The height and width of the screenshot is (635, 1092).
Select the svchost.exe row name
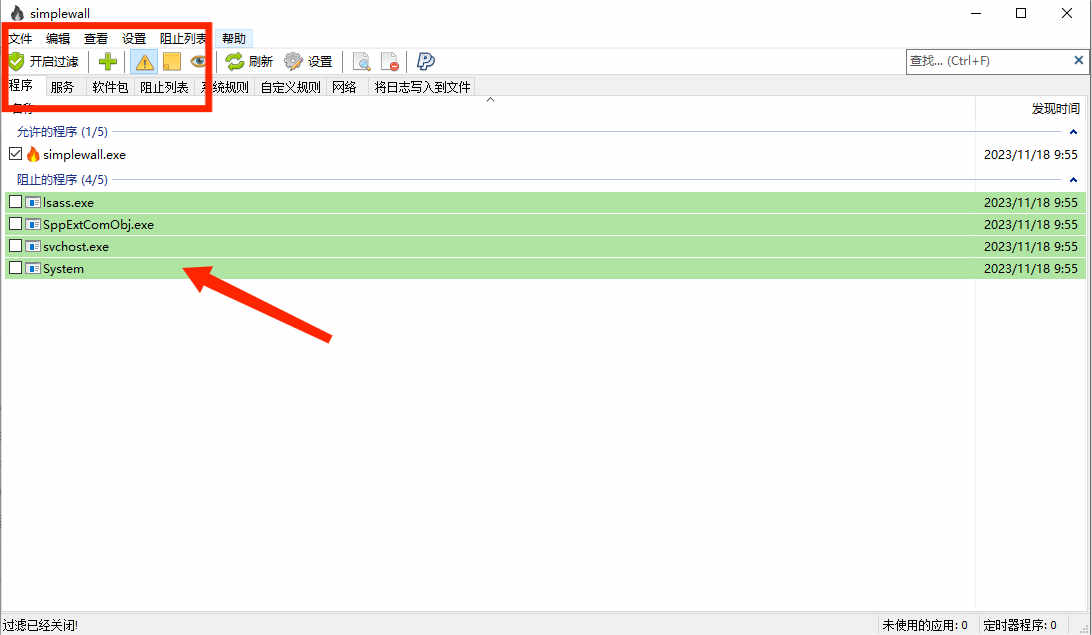tap(76, 246)
